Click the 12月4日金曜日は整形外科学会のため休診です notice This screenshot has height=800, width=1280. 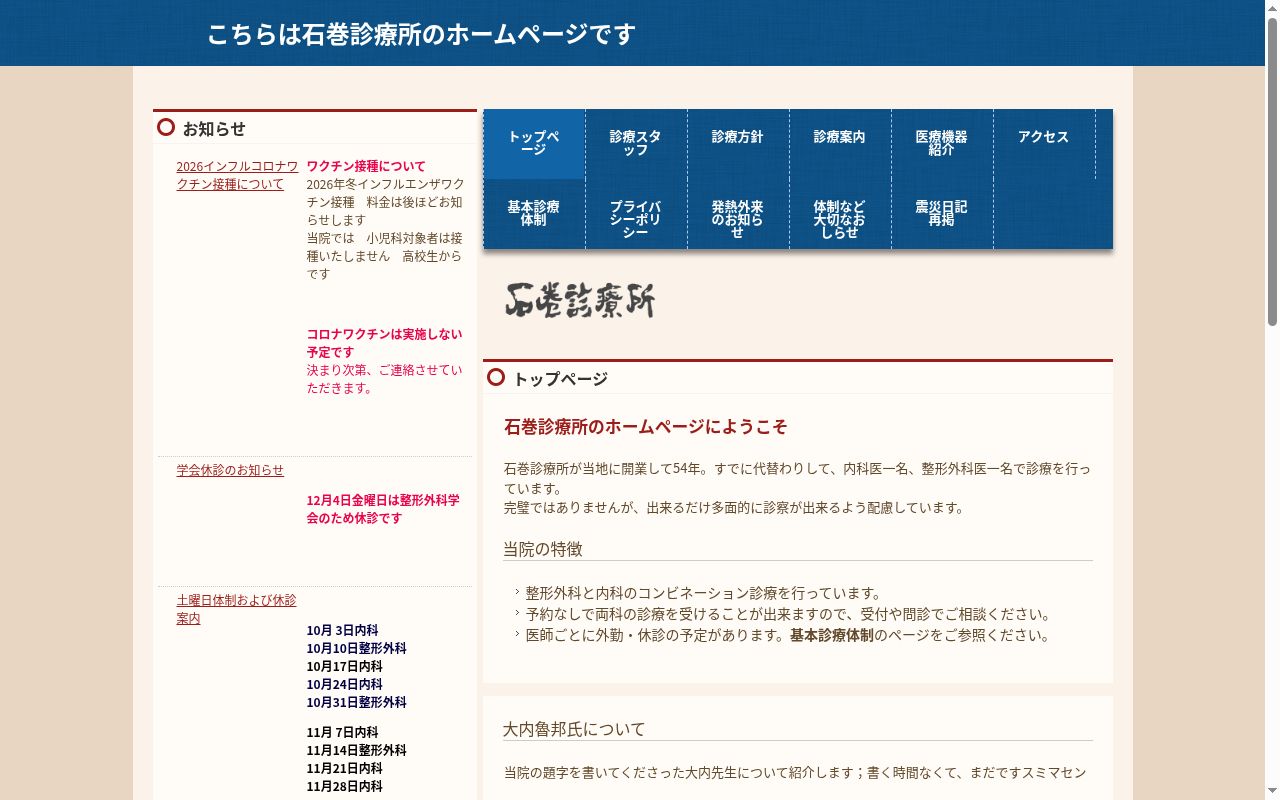point(384,509)
